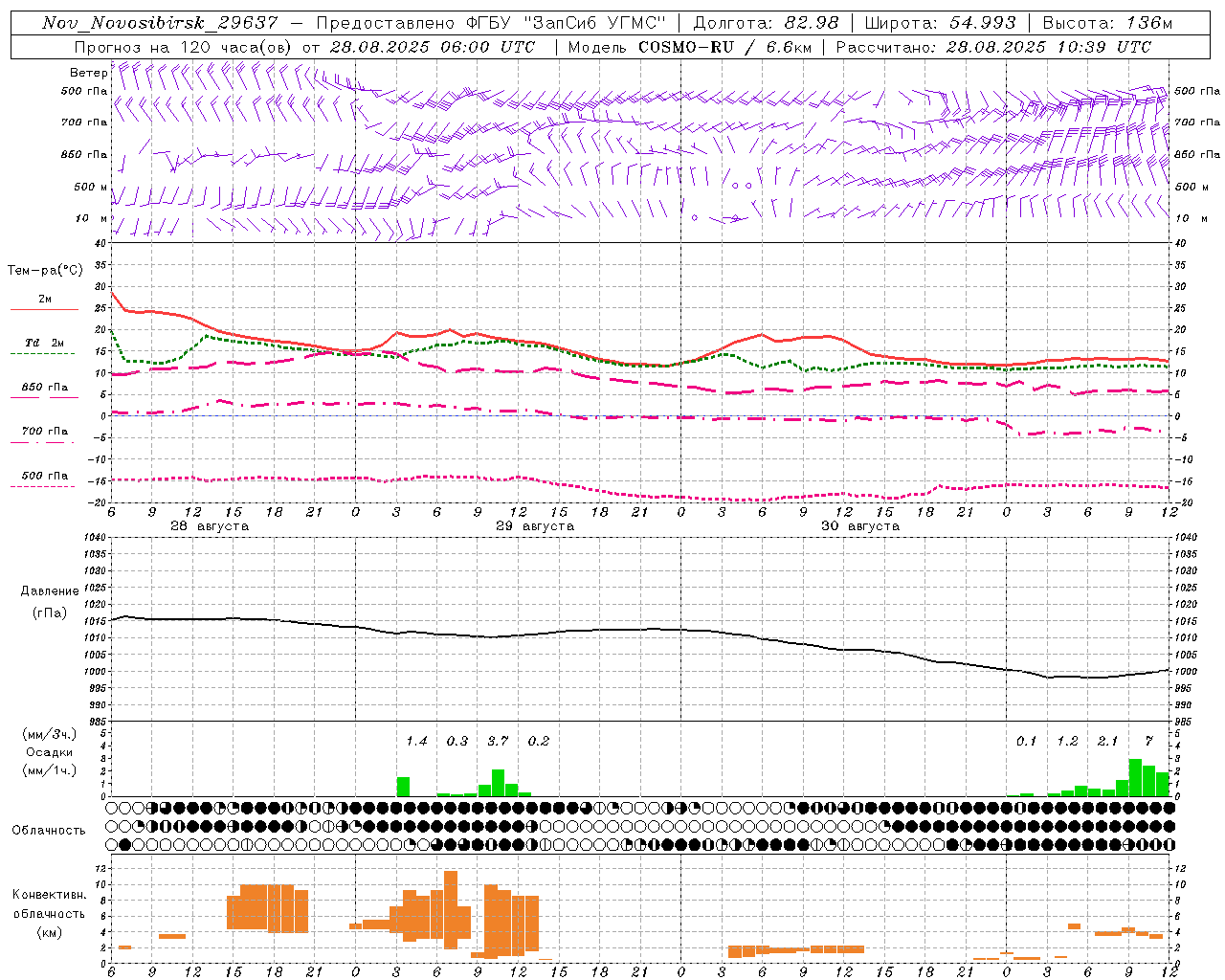This screenshot has width=1225, height=980.
Task: Click the "29 августа" date label
Action: [535, 526]
